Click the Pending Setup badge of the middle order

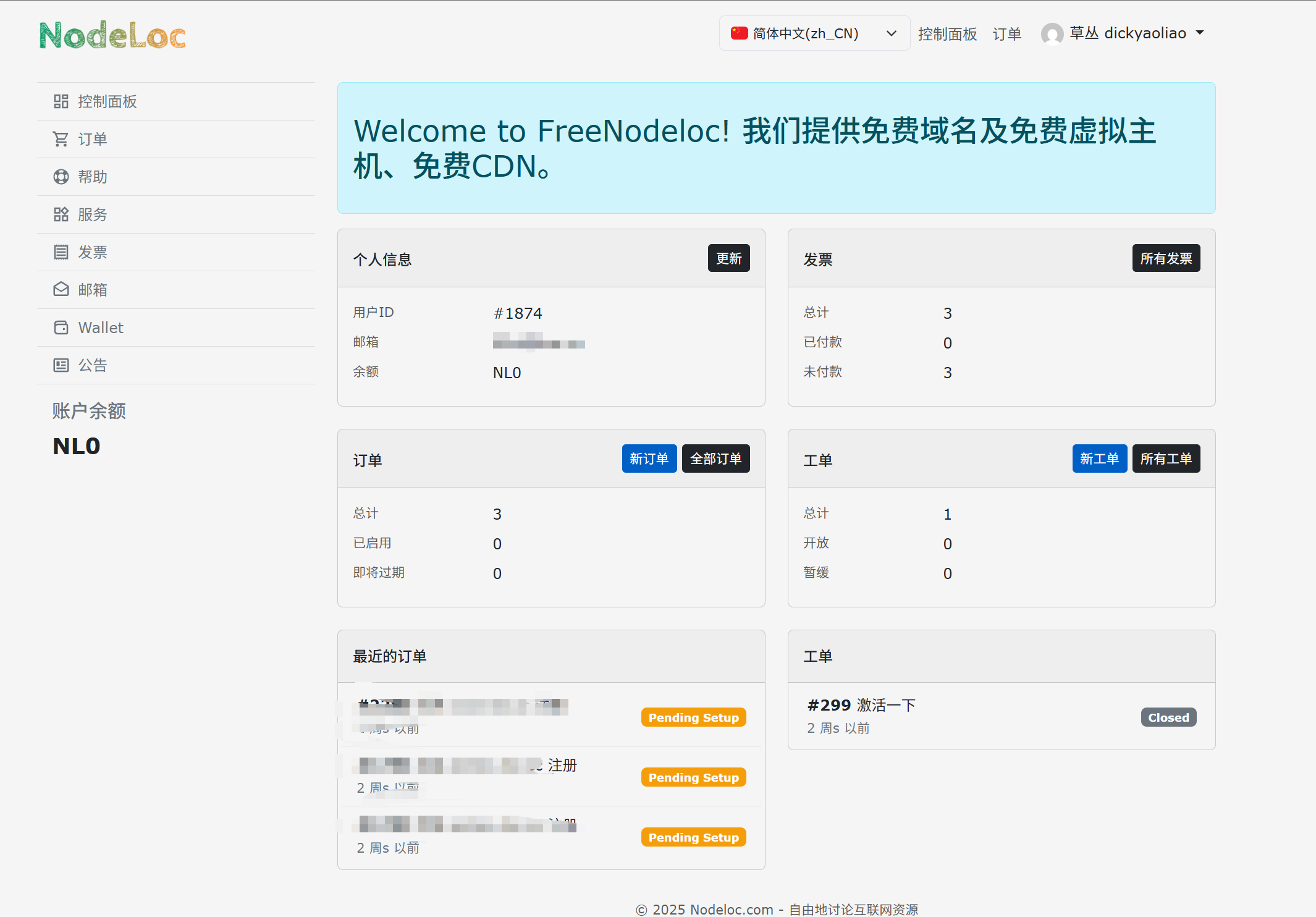[693, 777]
